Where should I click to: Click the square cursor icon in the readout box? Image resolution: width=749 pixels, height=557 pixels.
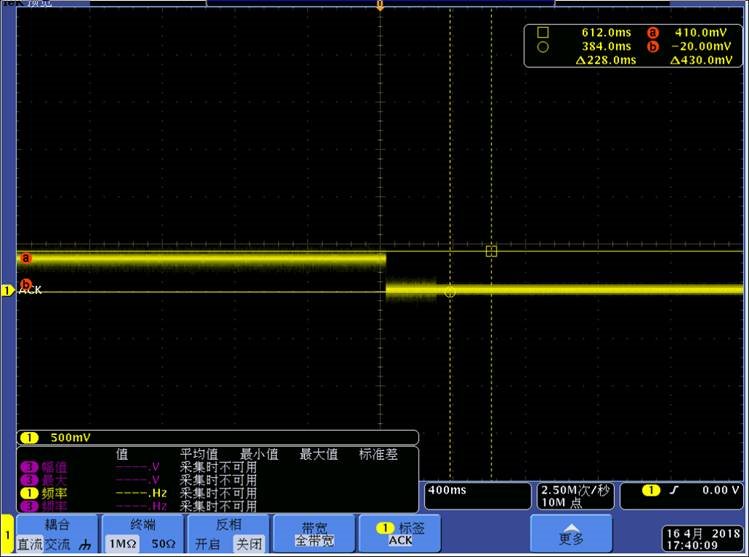(543, 32)
